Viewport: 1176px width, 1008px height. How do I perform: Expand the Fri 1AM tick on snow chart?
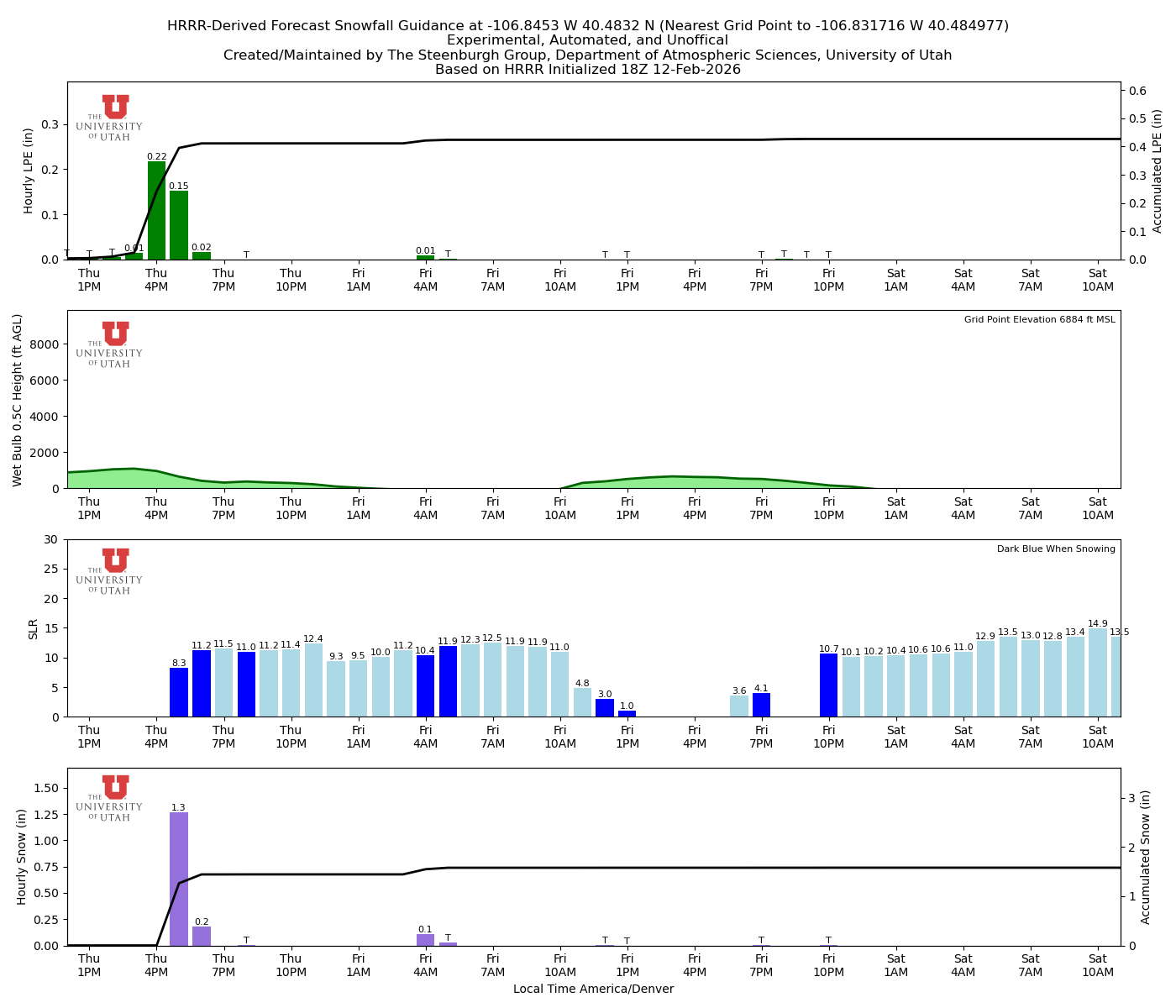click(x=359, y=963)
